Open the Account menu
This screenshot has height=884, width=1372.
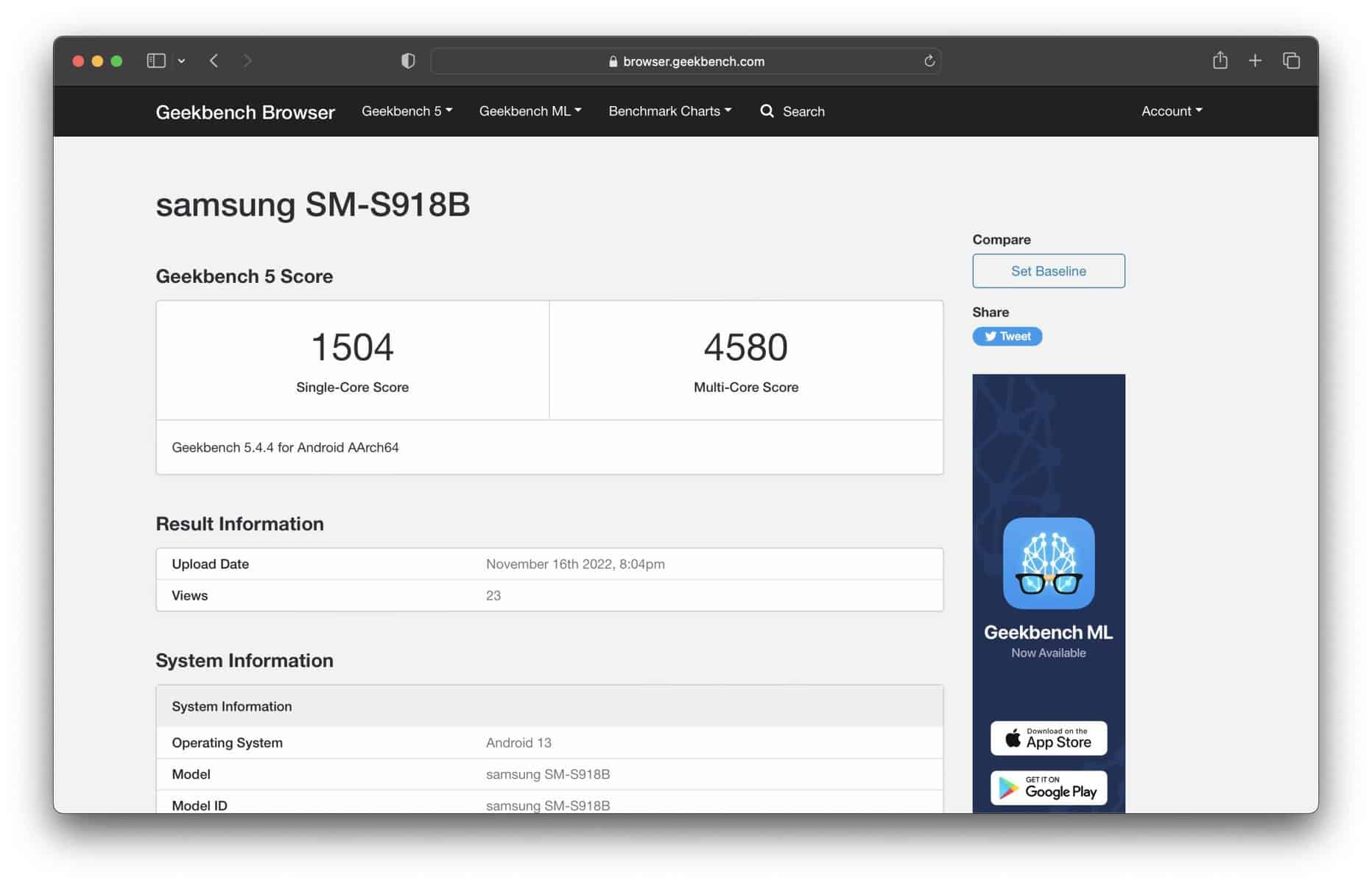1171,110
